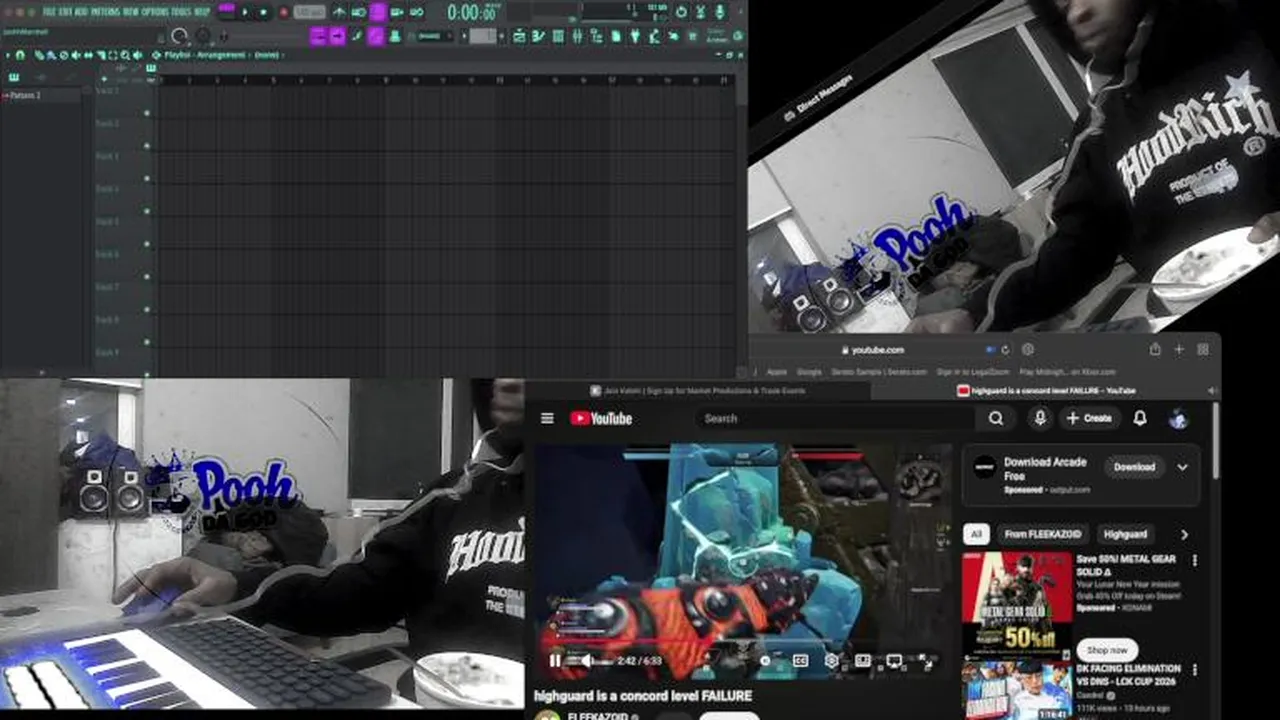Image resolution: width=1280 pixels, height=720 pixels.
Task: Open the LCK CUP 2026 video thumbnail
Action: tap(1017, 690)
